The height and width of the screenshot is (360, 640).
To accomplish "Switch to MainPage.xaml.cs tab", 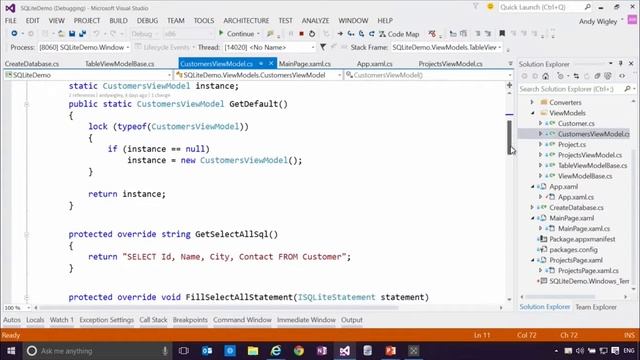I will tap(305, 64).
